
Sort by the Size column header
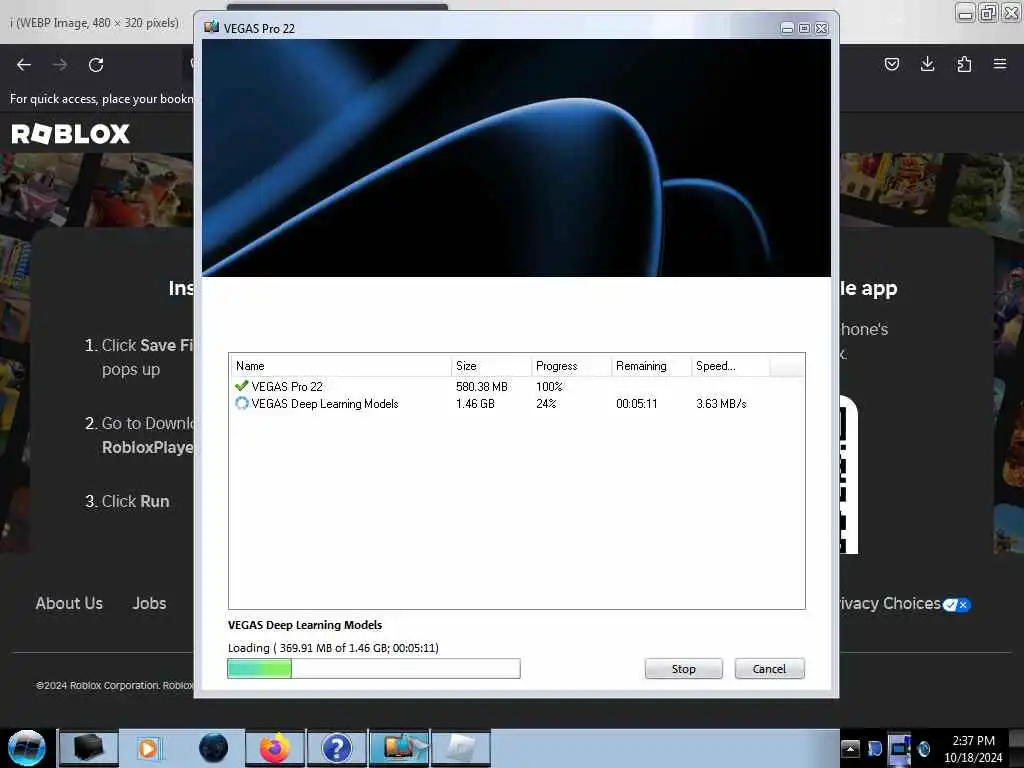[x=491, y=366]
